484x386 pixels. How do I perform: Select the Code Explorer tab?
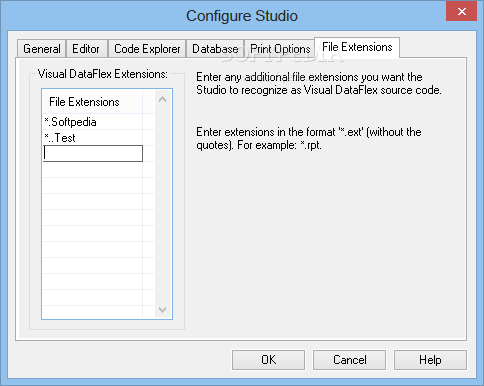tap(147, 49)
